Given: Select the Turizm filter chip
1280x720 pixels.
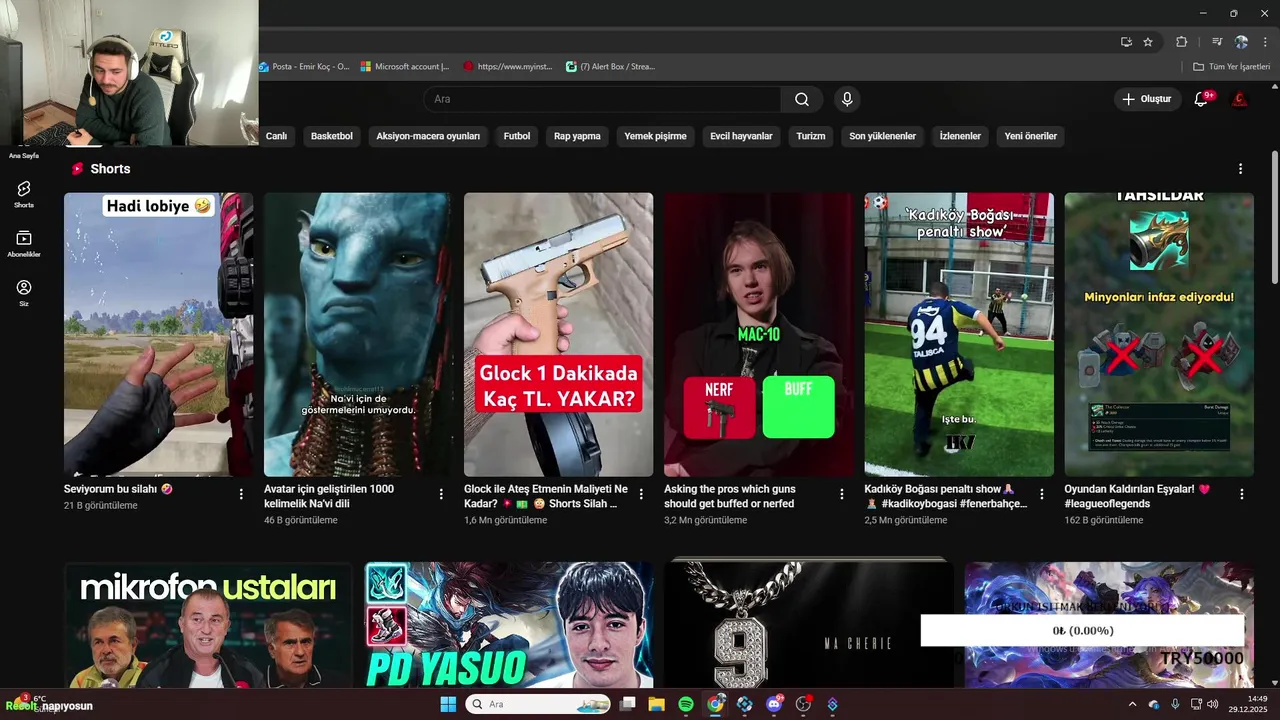Looking at the screenshot, I should point(811,136).
